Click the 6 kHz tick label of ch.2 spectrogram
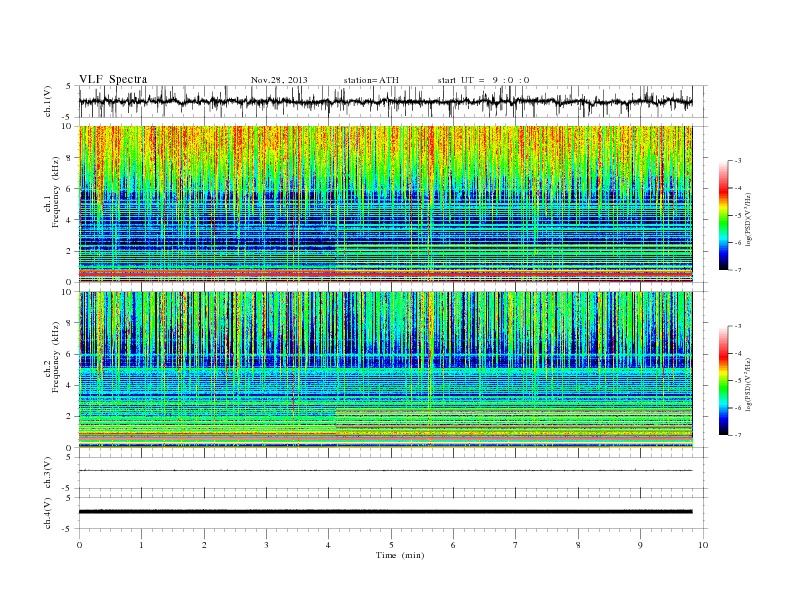This screenshot has height=612, width=792. [x=70, y=354]
